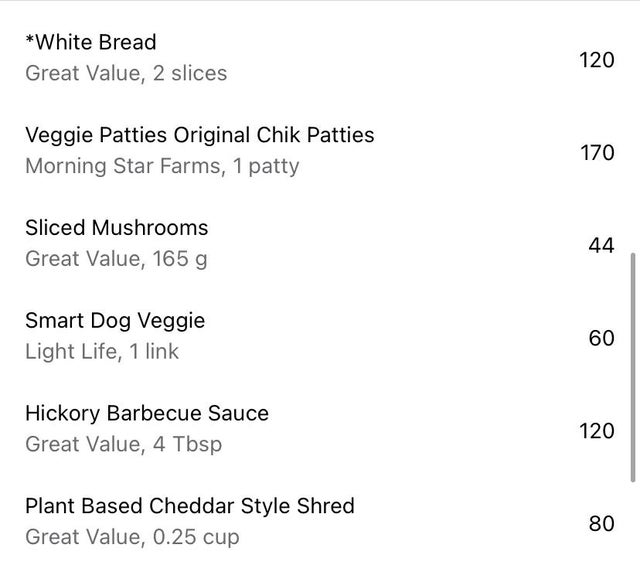Click the asterisk before White Bread
Image resolution: width=640 pixels, height=582 pixels.
(29, 40)
